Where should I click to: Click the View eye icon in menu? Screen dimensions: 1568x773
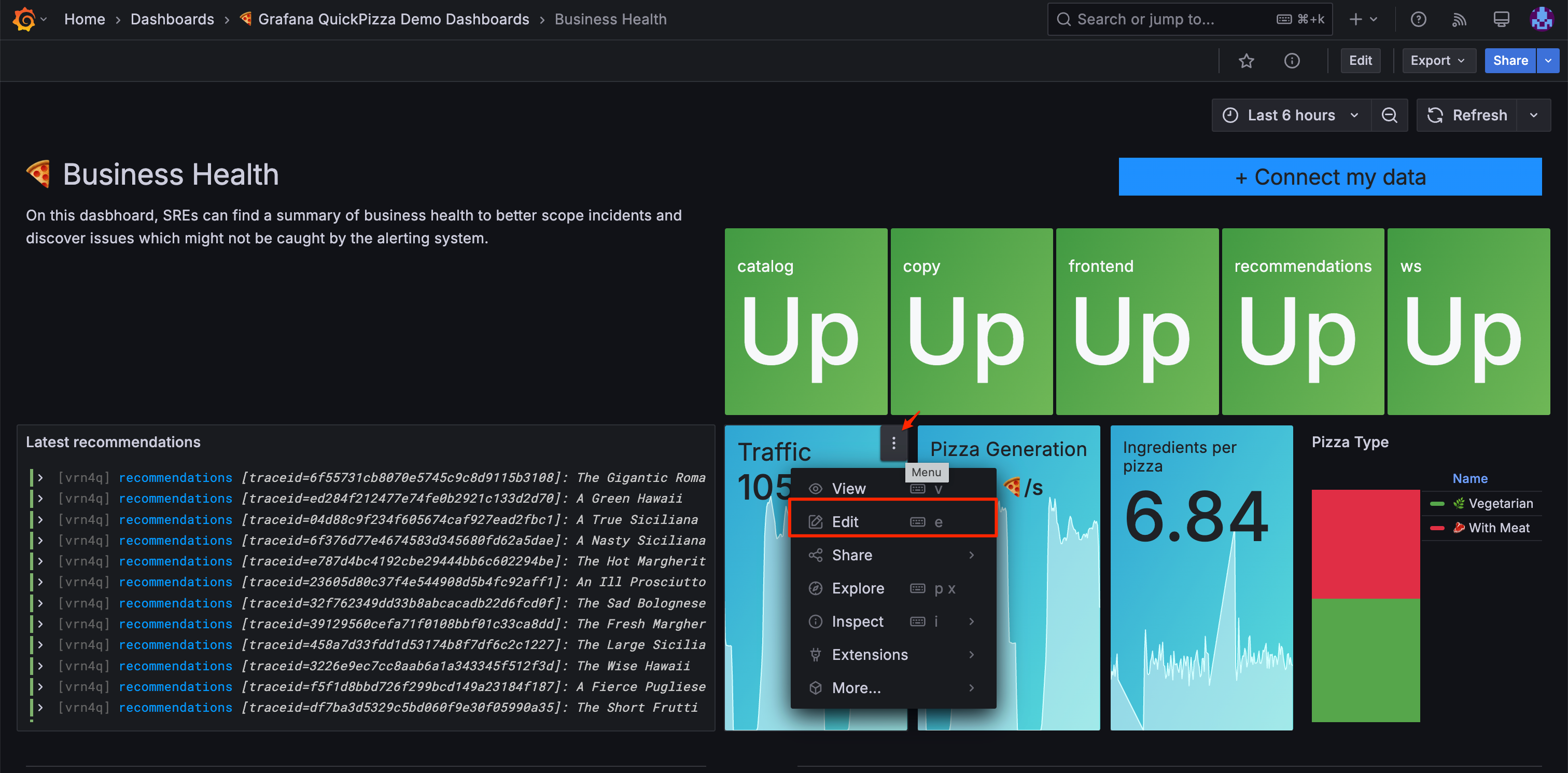click(x=815, y=489)
